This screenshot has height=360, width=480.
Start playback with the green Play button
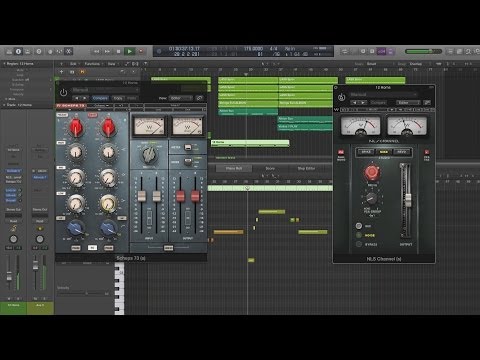129,51
